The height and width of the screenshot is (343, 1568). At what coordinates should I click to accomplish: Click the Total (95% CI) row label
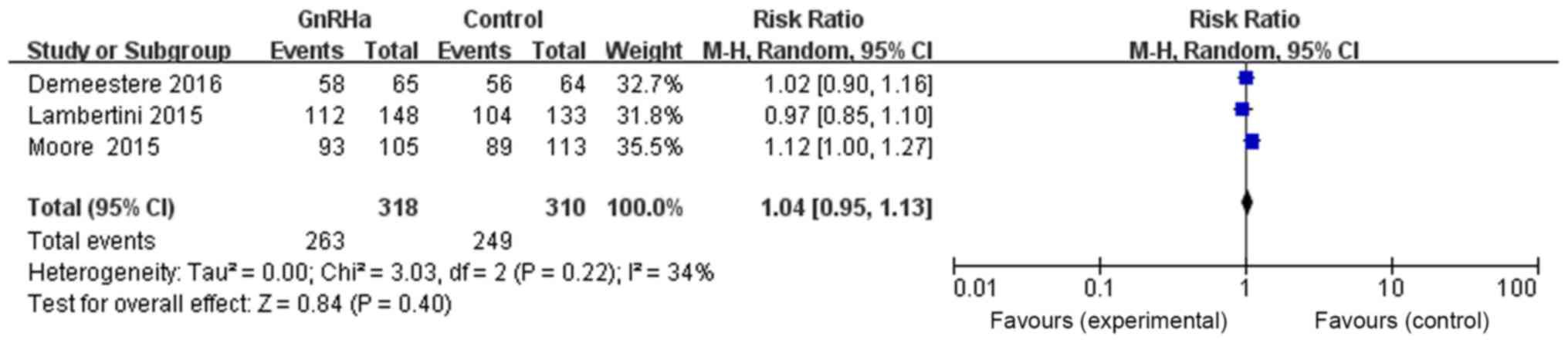pos(101,208)
